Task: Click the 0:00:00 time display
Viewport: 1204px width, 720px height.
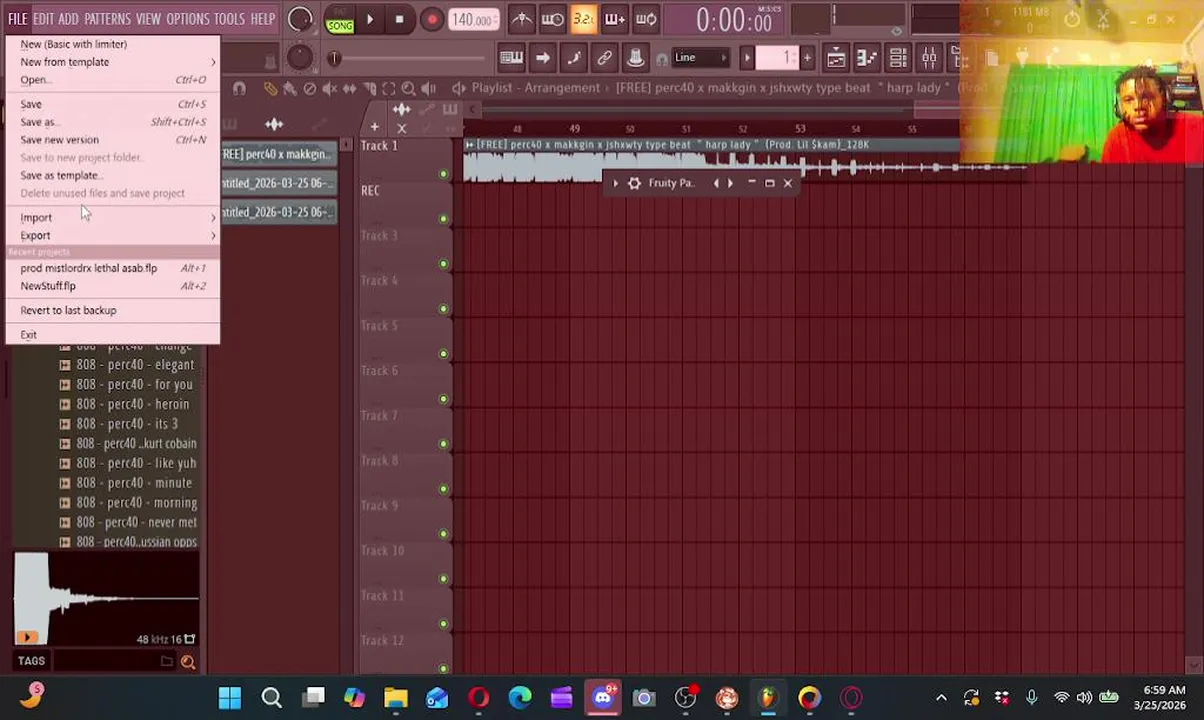Action: (734, 20)
